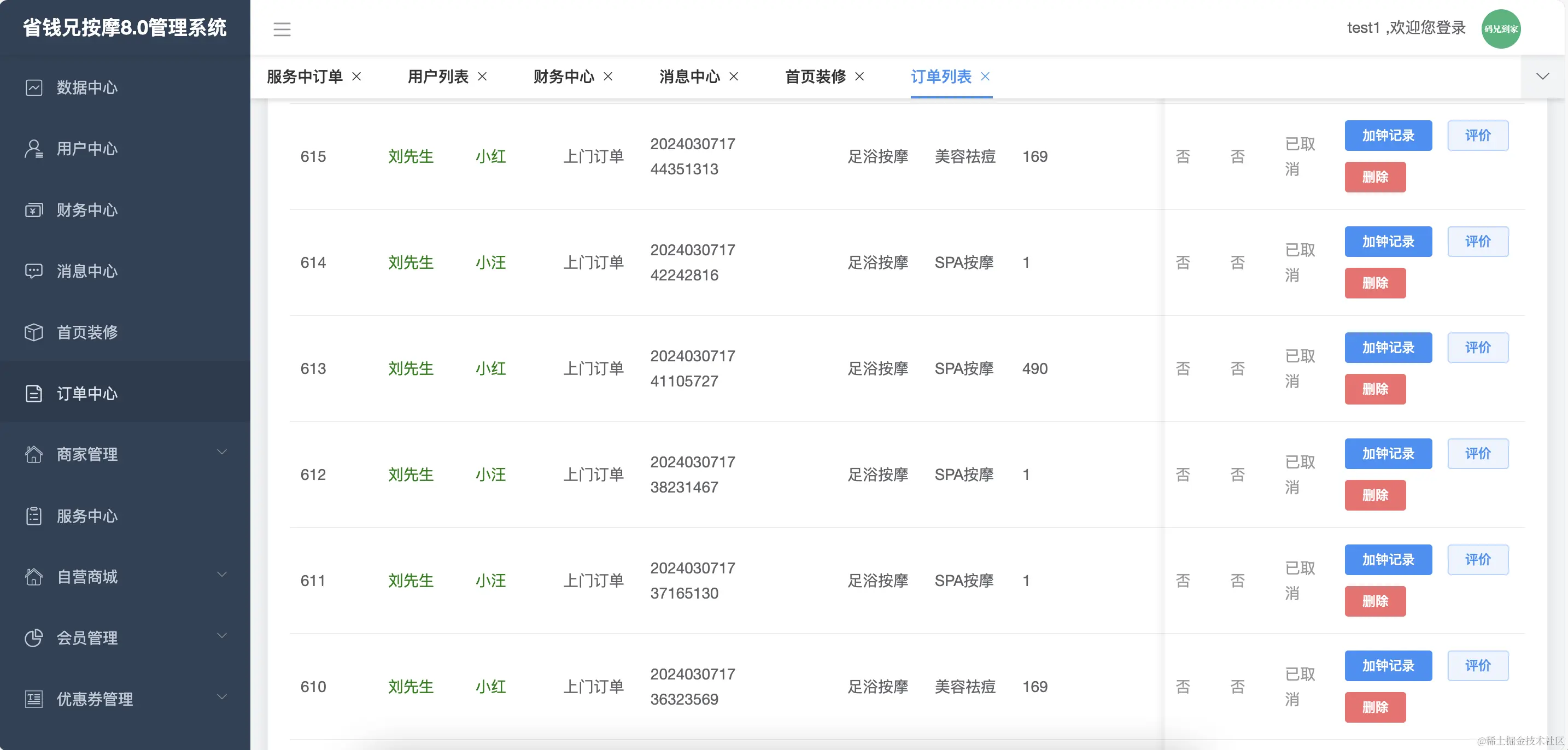Screen dimensions: 1568x750
Task: Select the 订单中心 document icon
Action: 34,393
